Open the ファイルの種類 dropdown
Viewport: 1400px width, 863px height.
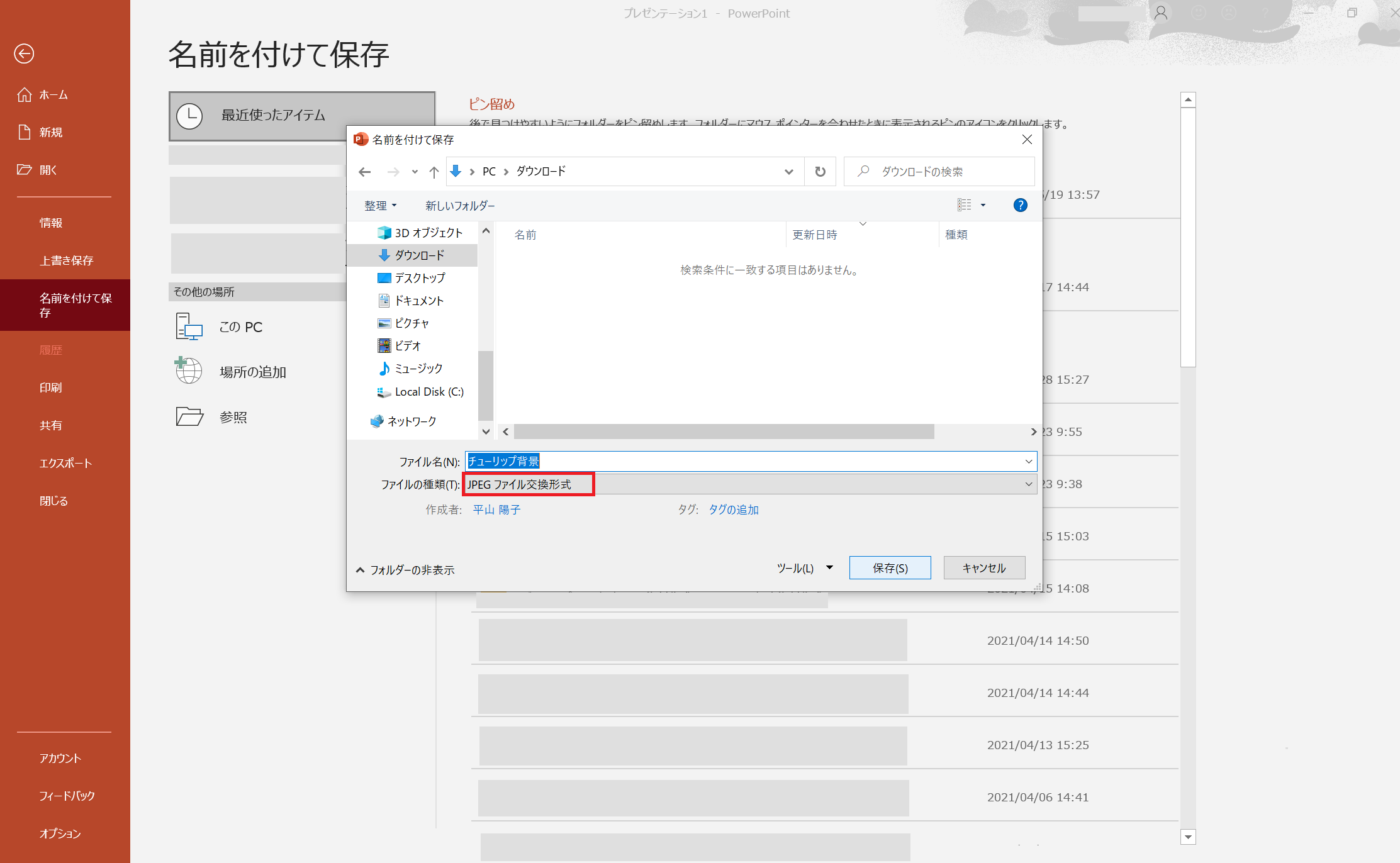751,484
